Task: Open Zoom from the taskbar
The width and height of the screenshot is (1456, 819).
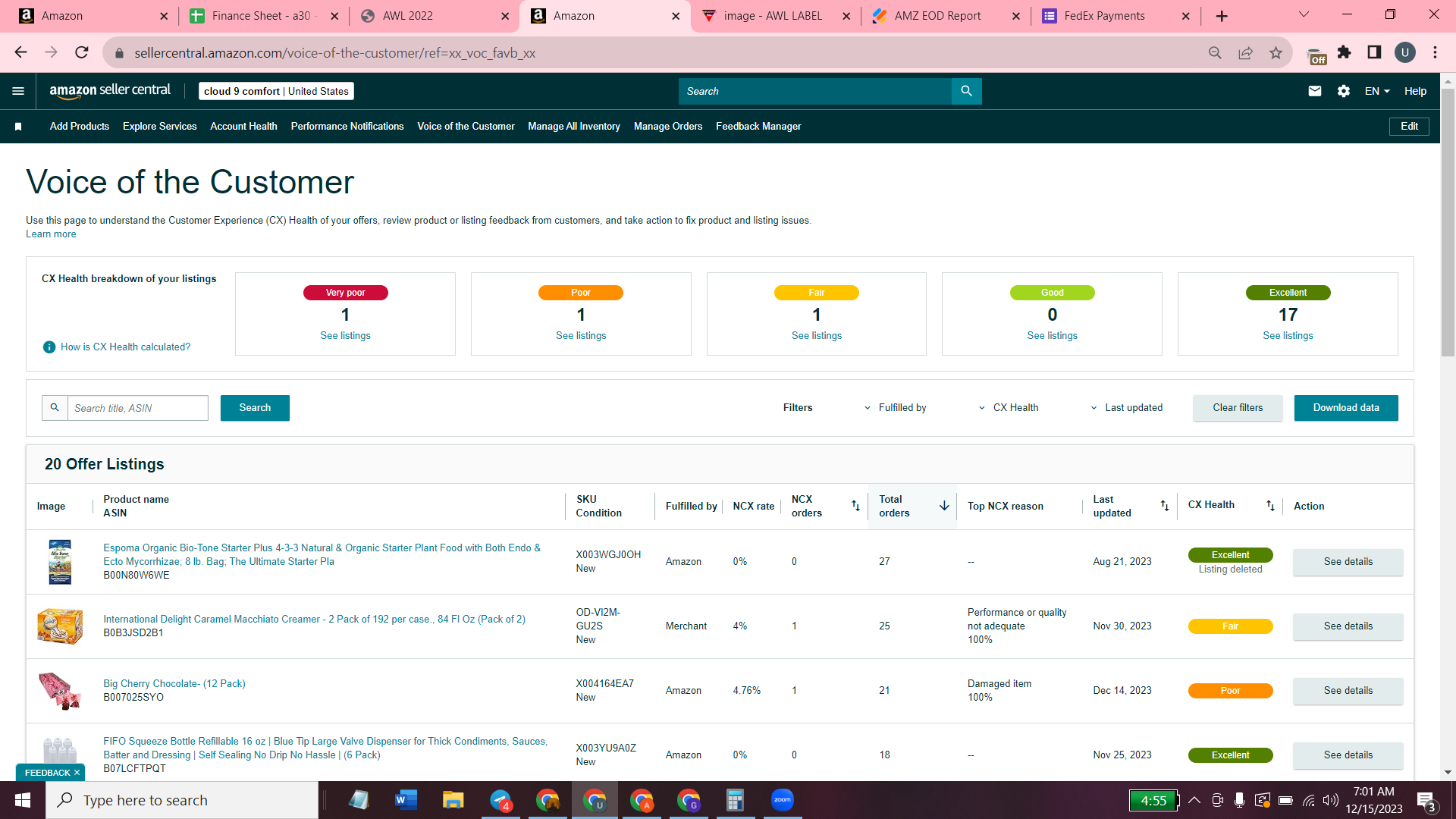Action: [782, 800]
